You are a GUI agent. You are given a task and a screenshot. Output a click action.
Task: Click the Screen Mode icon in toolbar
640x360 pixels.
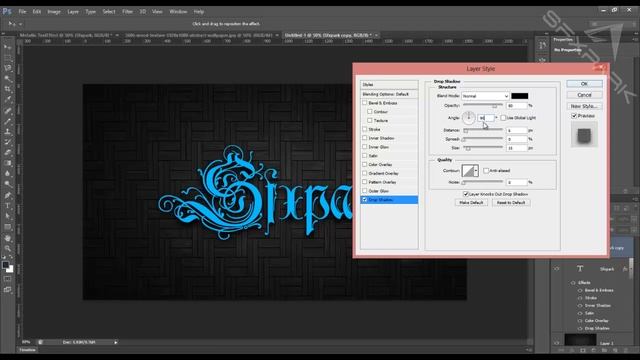(8, 290)
